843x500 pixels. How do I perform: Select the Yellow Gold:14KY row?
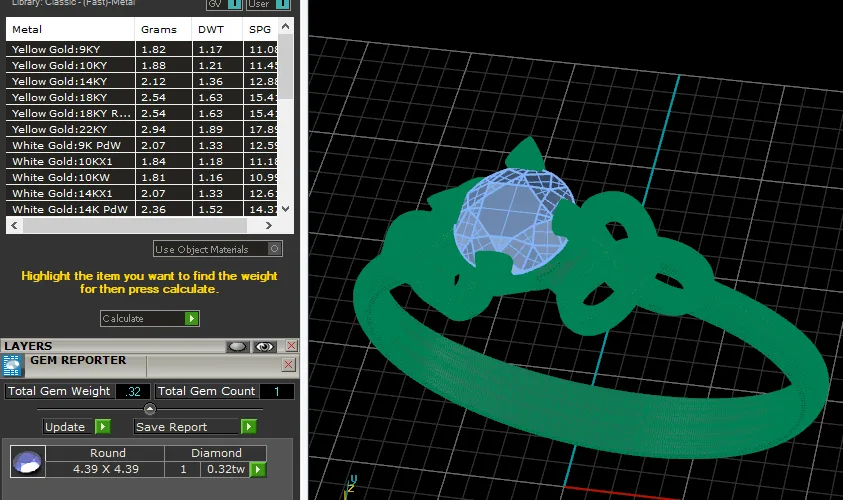pos(142,81)
